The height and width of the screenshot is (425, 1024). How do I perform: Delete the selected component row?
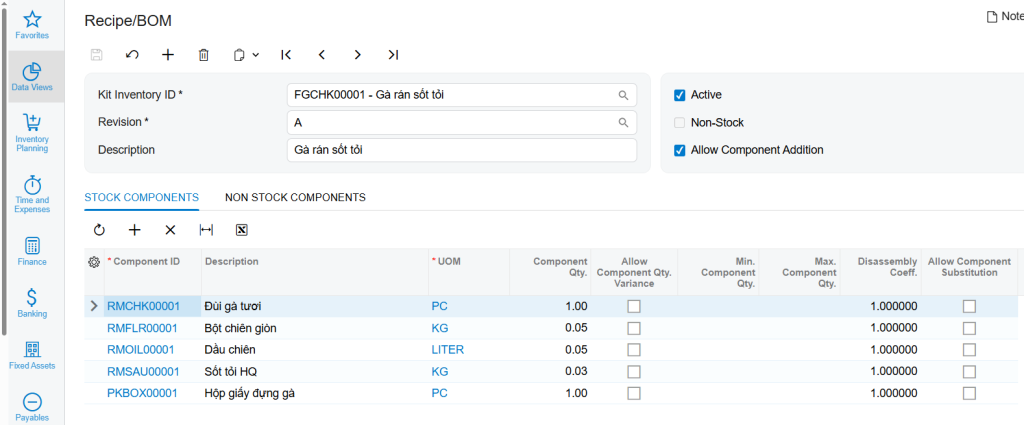click(170, 230)
